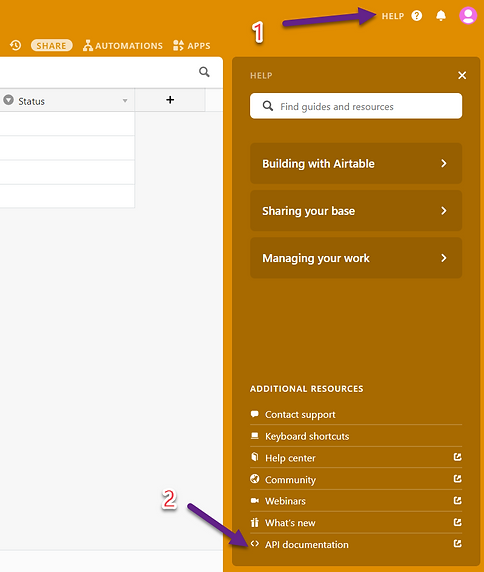Click the chevron on Sharing your base
Screen dimensions: 484x572
pos(444,211)
